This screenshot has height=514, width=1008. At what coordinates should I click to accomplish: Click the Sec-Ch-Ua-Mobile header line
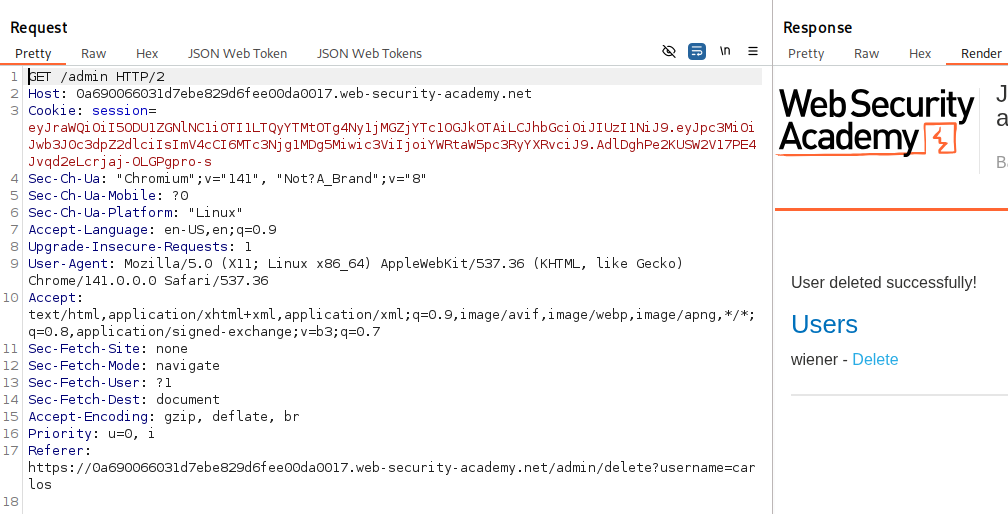click(108, 195)
